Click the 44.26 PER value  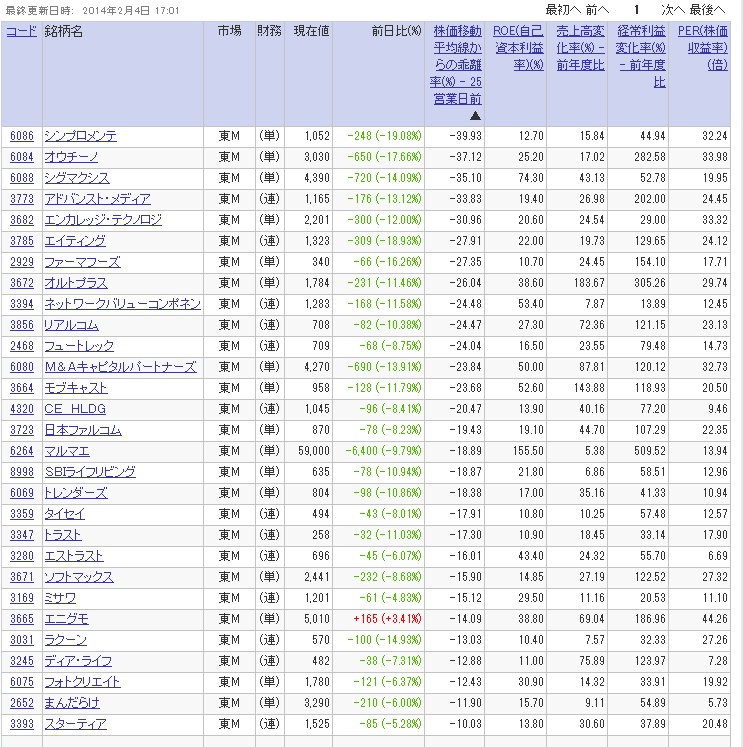click(x=715, y=618)
